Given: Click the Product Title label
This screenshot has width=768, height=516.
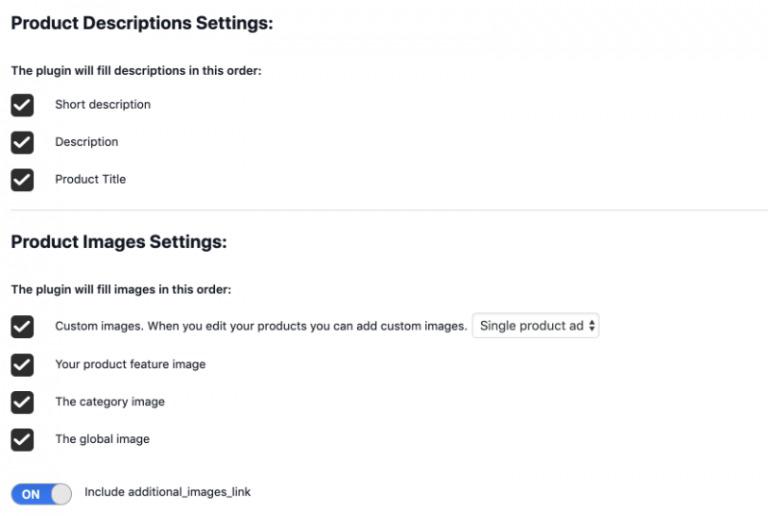Looking at the screenshot, I should pyautogui.click(x=91, y=180).
